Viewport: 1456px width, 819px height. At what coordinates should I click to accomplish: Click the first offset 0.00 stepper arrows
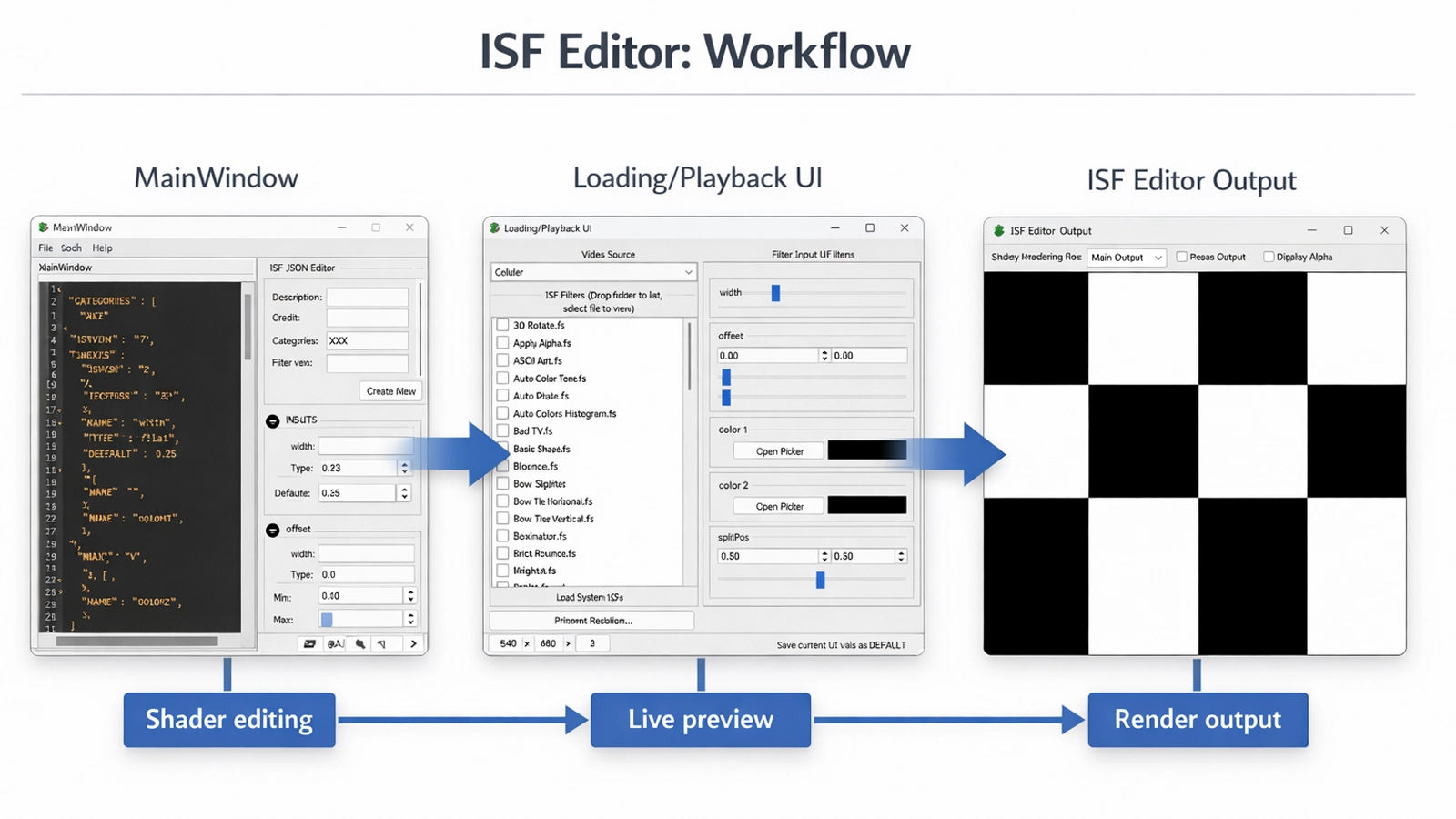coord(824,356)
